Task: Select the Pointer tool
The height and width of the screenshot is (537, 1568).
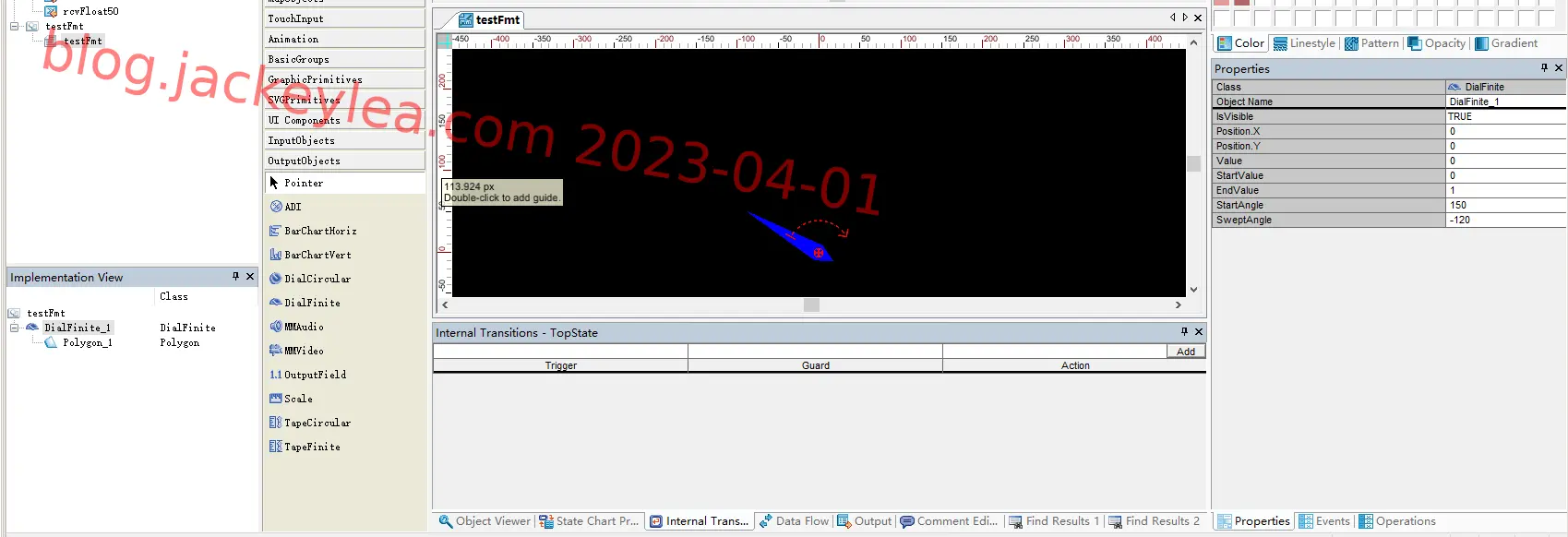Action: [x=345, y=183]
